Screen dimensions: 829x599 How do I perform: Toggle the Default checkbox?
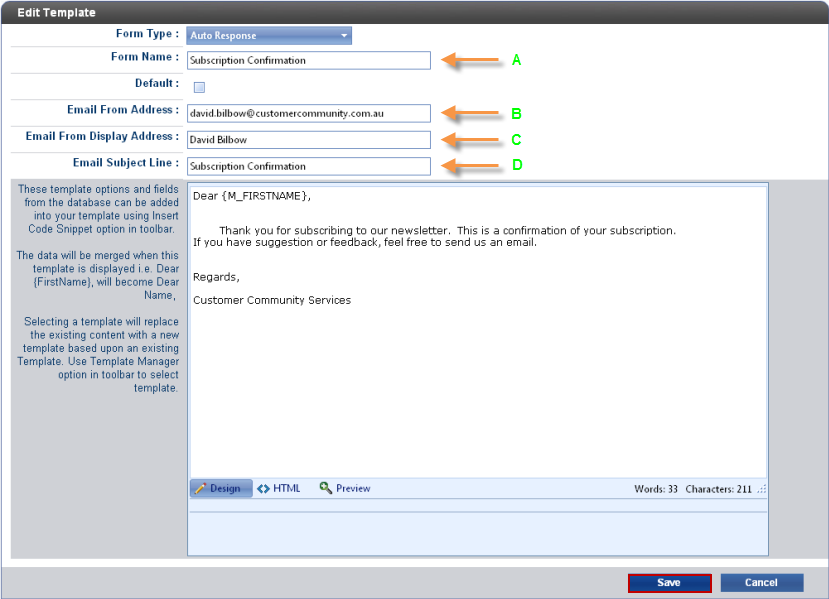[199, 87]
